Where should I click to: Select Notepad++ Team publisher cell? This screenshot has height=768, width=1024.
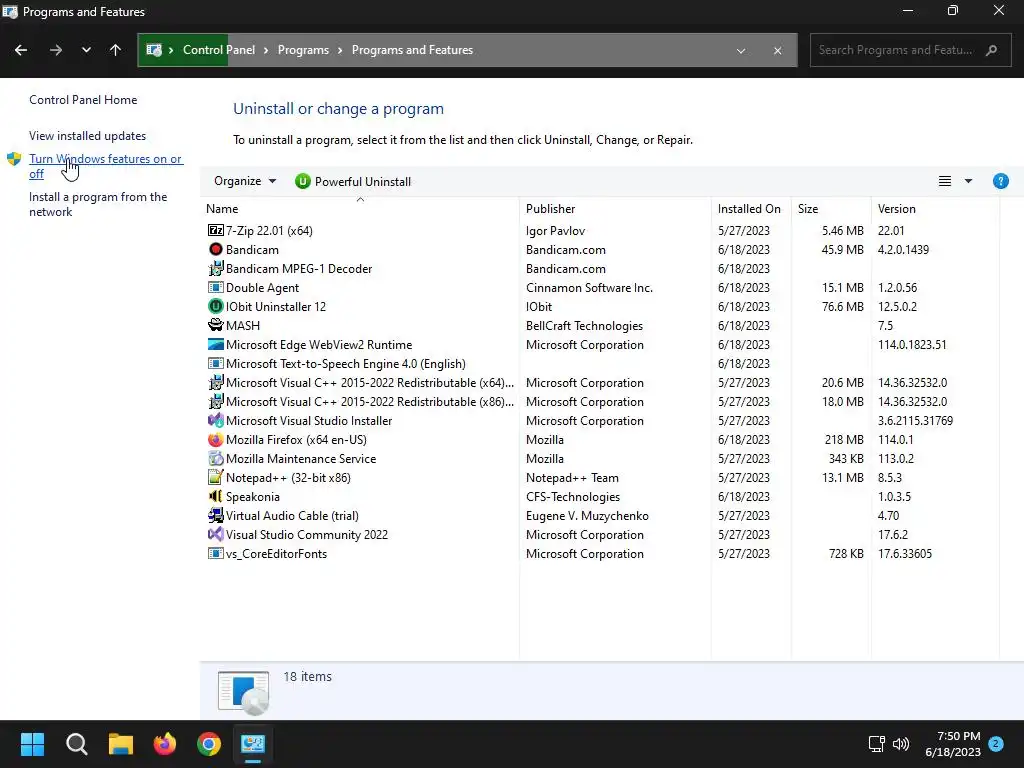572,477
